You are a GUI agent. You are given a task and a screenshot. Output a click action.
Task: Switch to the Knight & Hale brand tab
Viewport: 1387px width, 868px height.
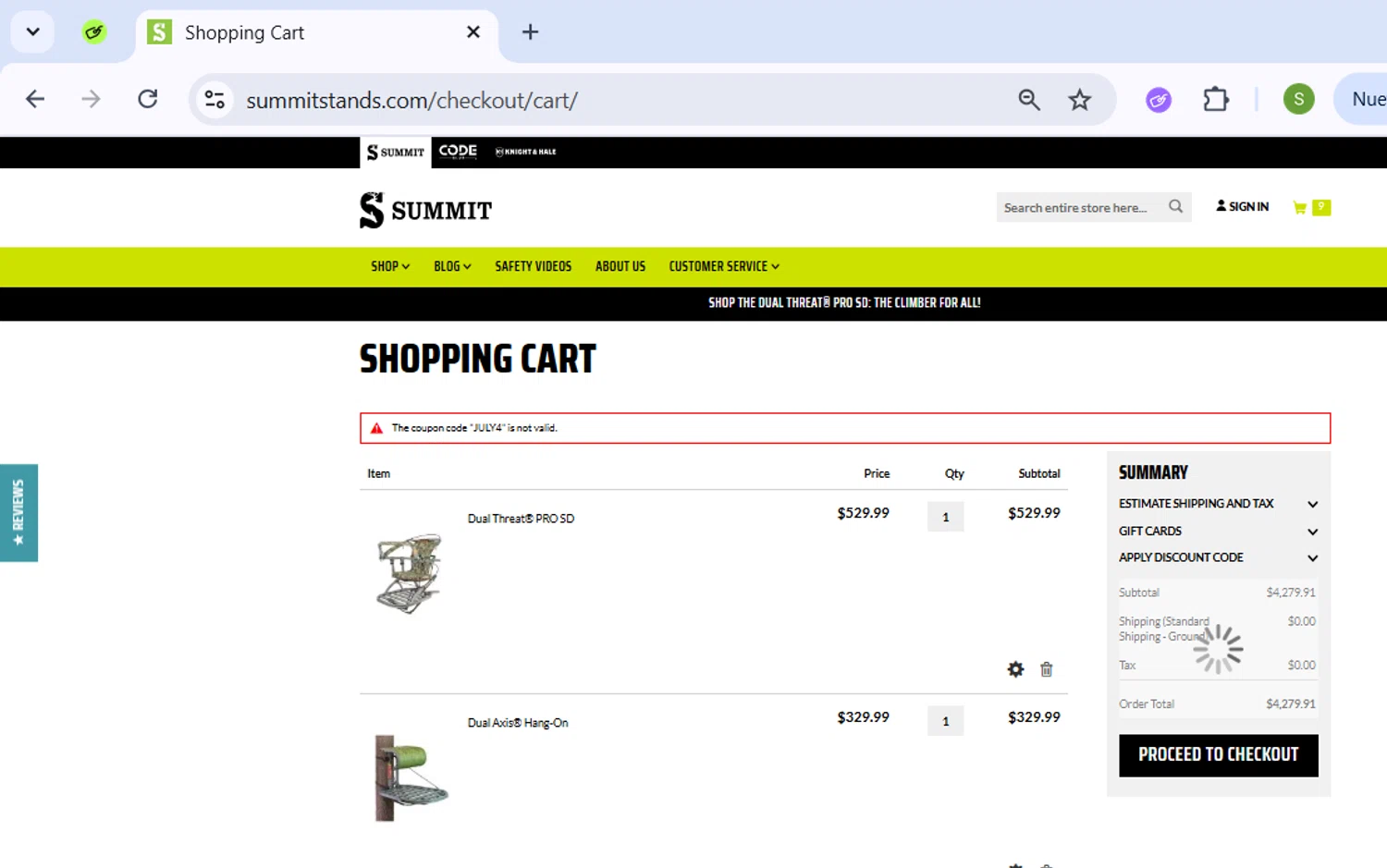526,152
